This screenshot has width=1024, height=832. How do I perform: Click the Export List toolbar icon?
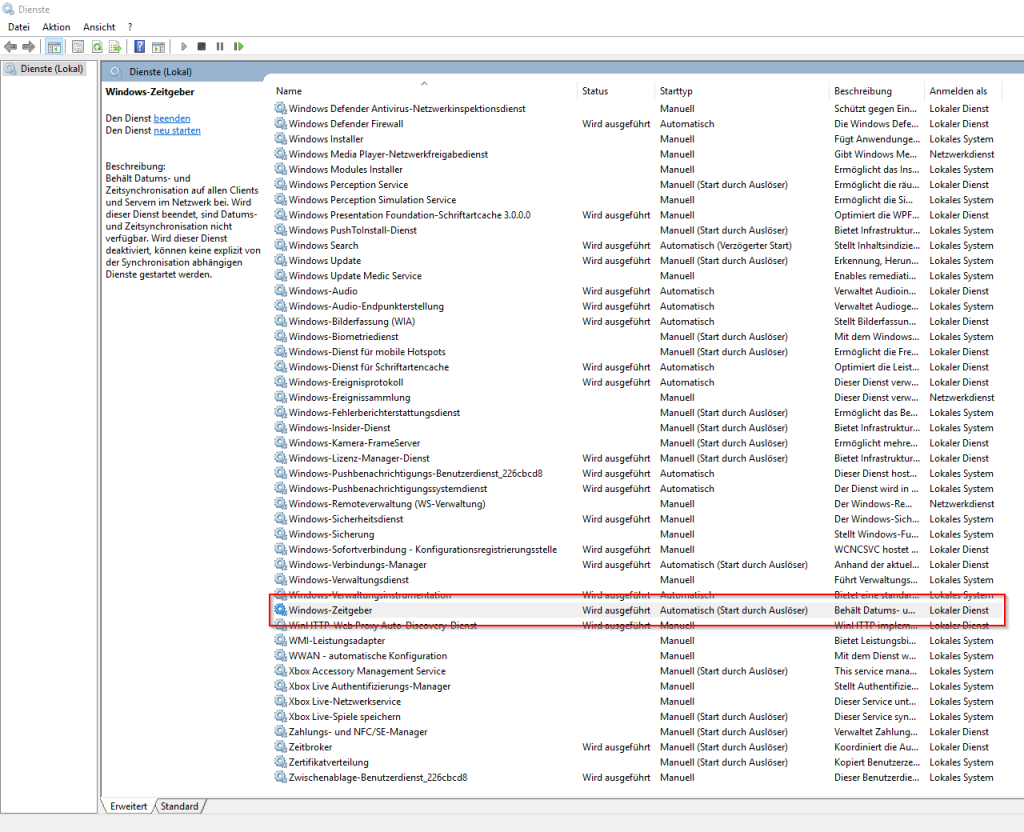pyautogui.click(x=115, y=46)
